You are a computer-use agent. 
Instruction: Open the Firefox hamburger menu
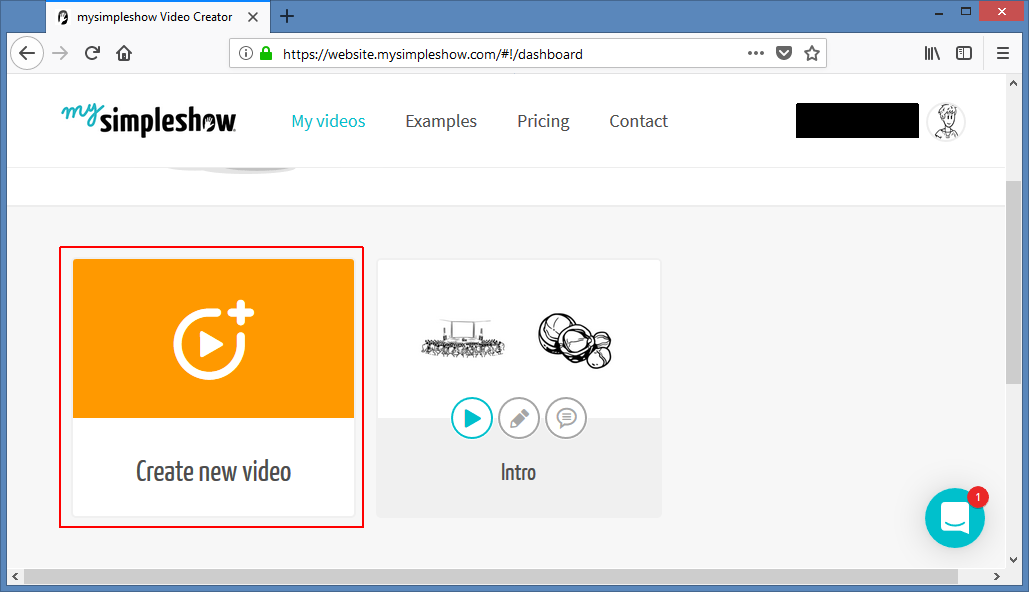[x=1003, y=54]
